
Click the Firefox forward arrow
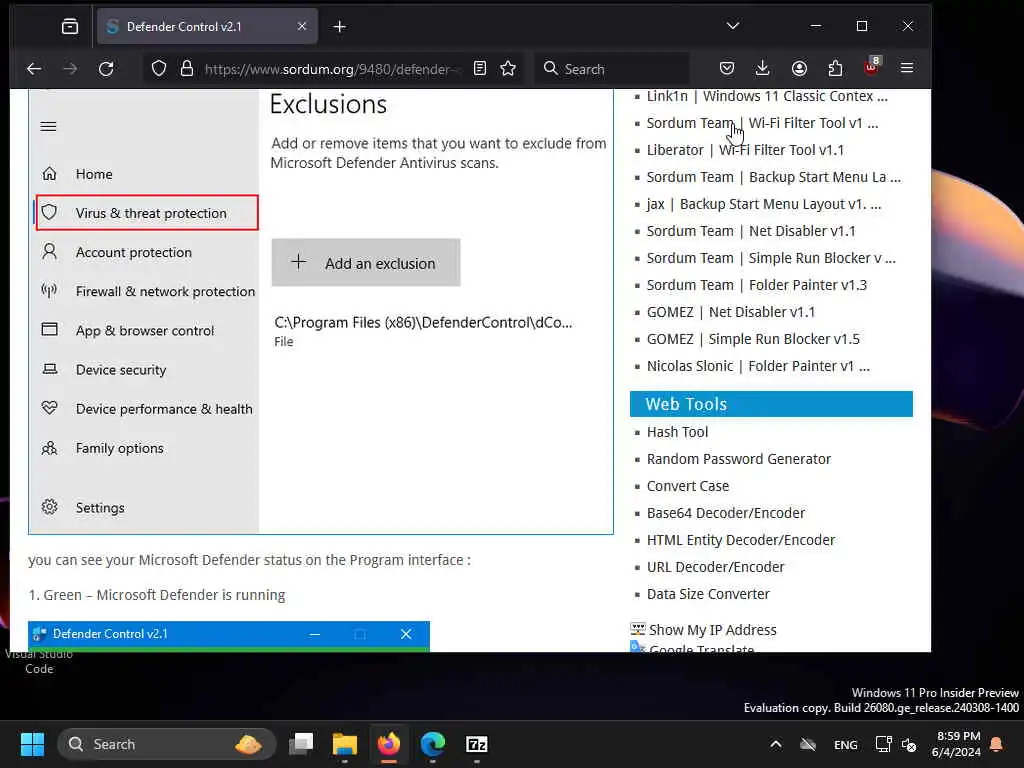pyautogui.click(x=70, y=69)
